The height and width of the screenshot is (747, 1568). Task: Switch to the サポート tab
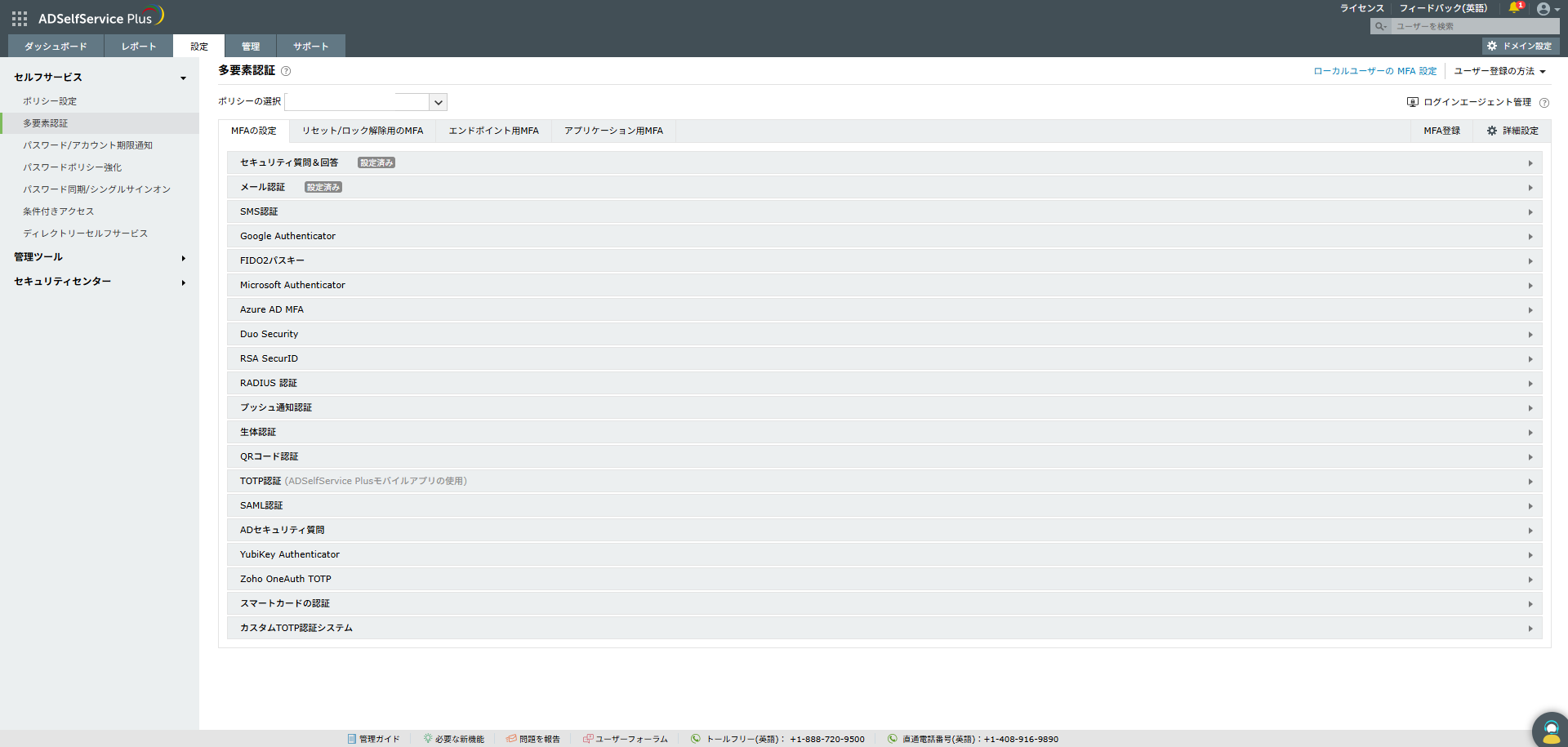click(x=310, y=47)
